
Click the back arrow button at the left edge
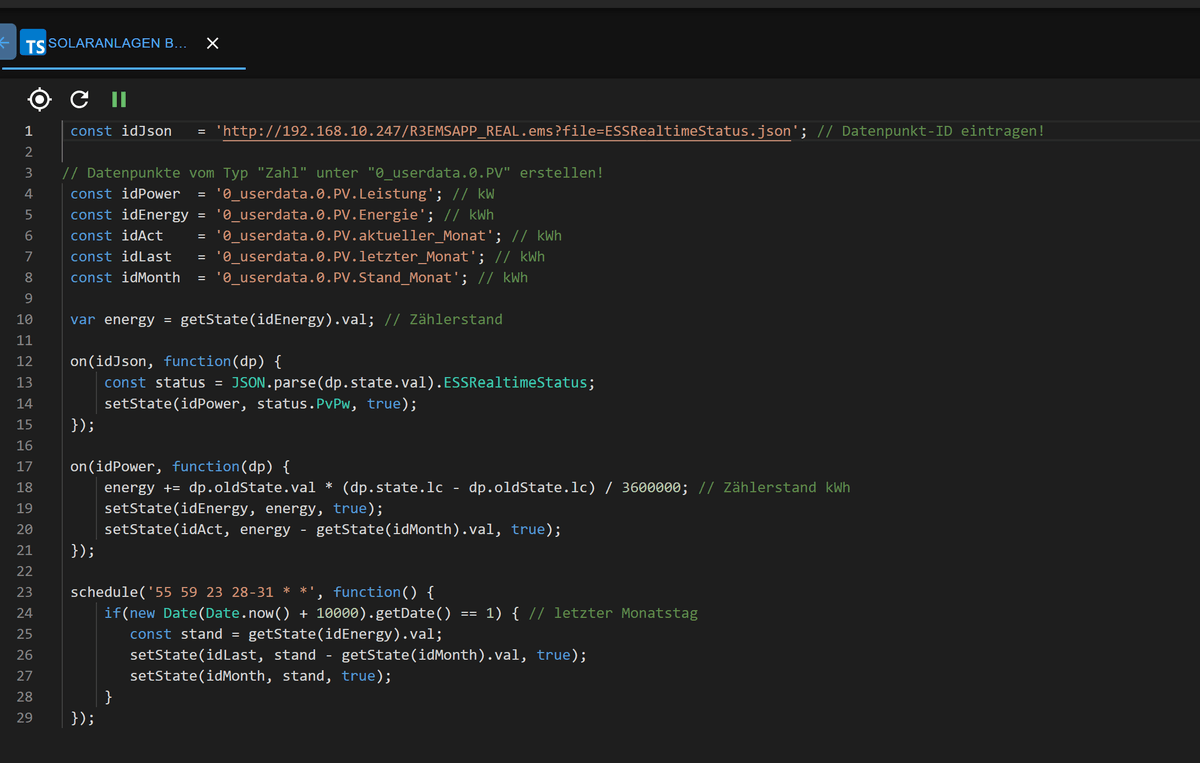coord(6,43)
